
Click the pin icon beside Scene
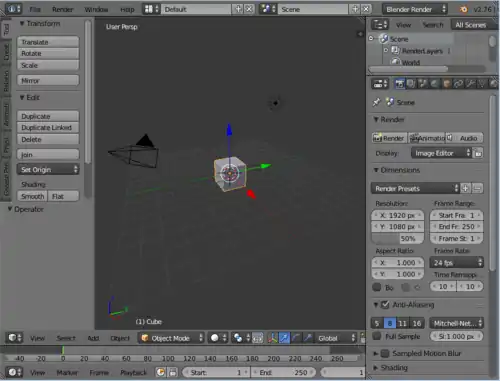click(x=377, y=102)
